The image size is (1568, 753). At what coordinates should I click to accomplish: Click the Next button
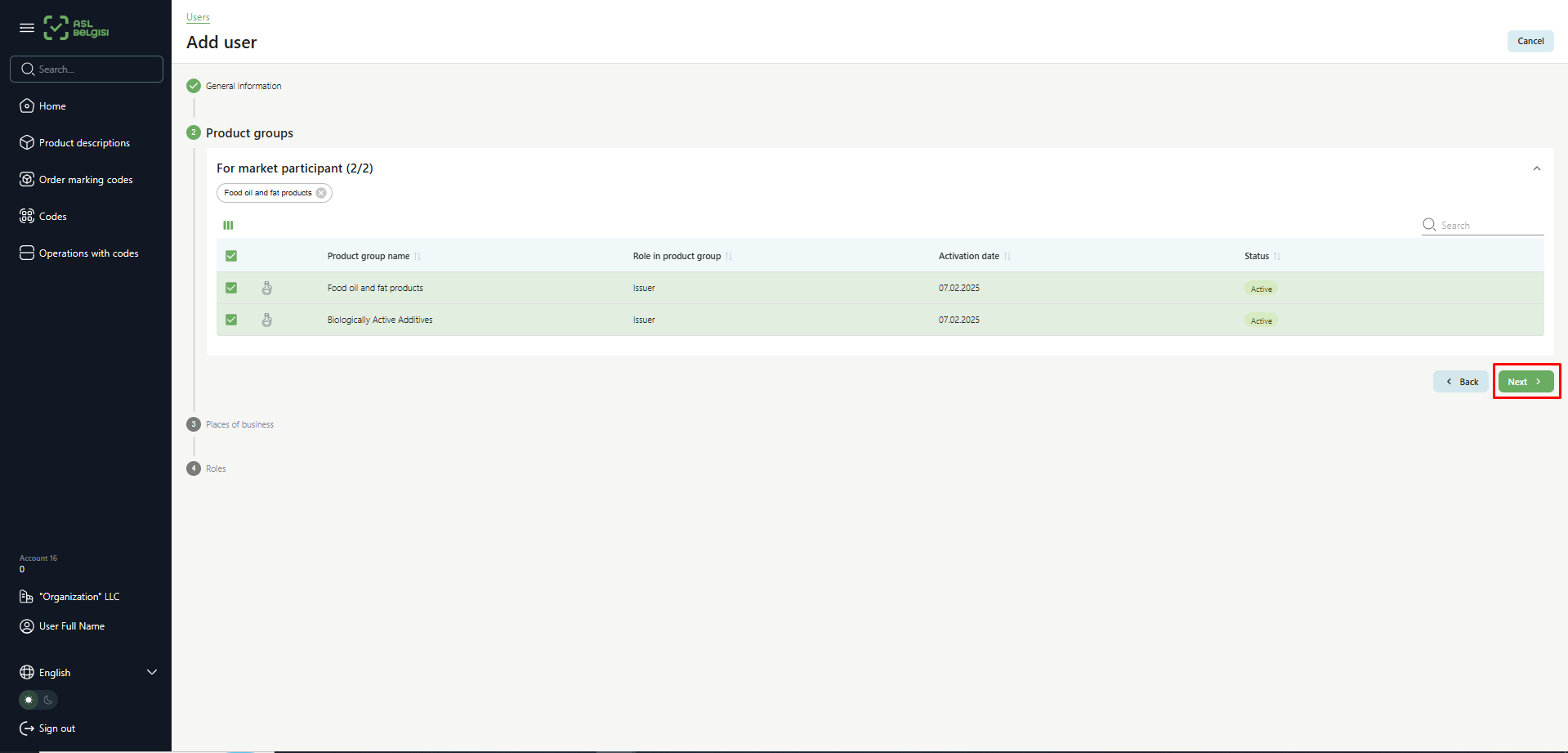(1525, 382)
